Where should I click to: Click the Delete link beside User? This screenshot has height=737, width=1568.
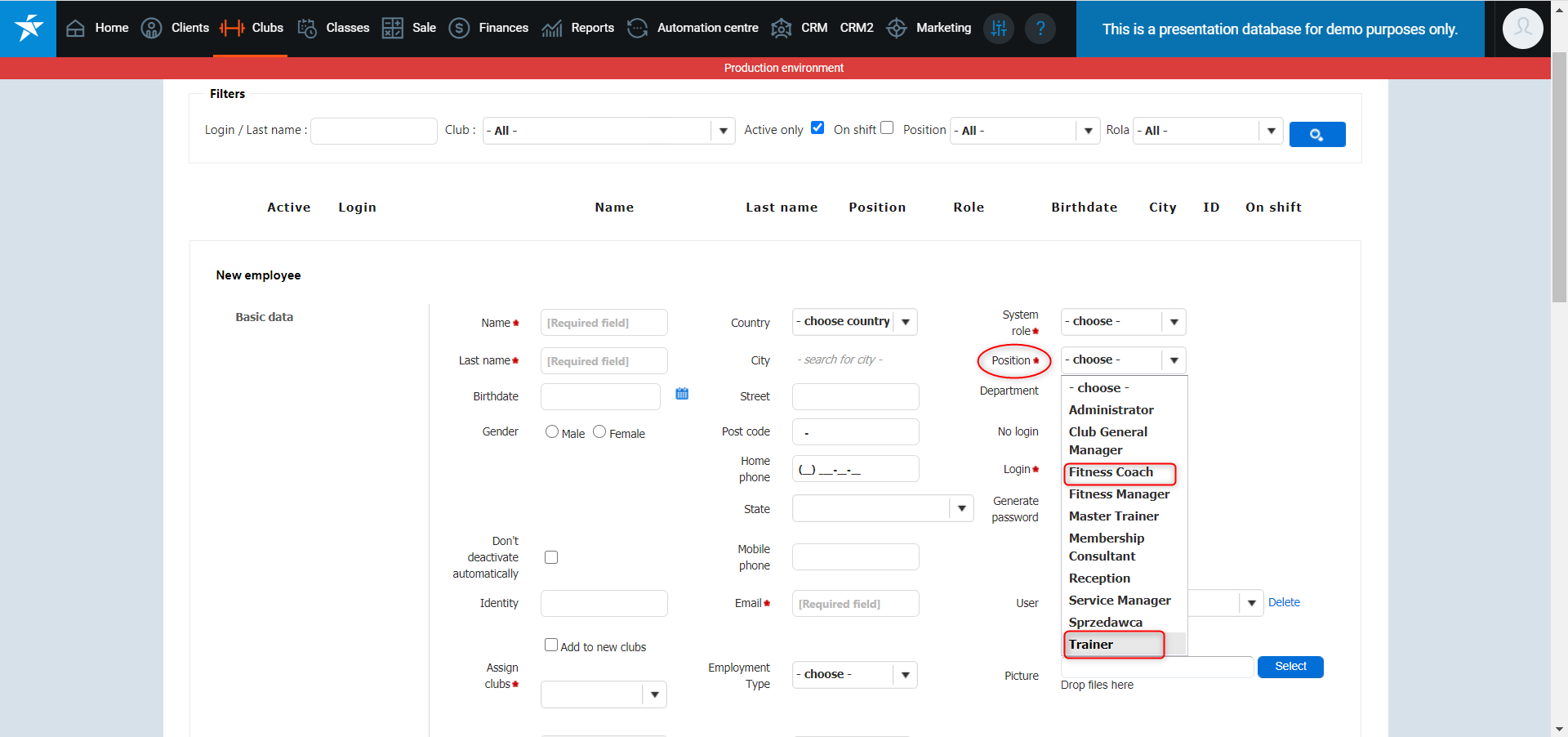point(1284,602)
